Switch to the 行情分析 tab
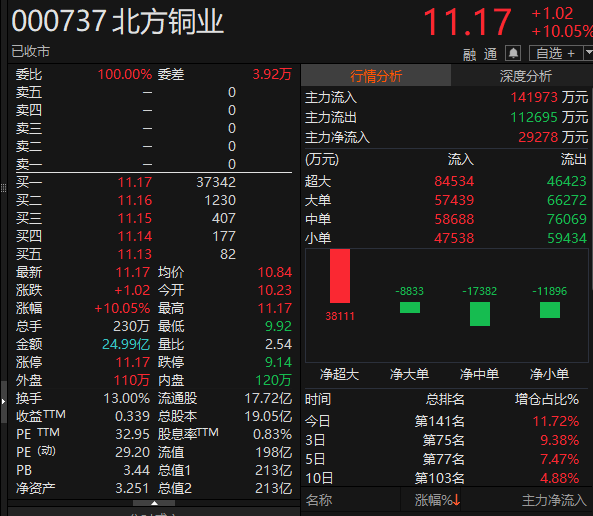This screenshot has height=516, width=593. [376, 76]
